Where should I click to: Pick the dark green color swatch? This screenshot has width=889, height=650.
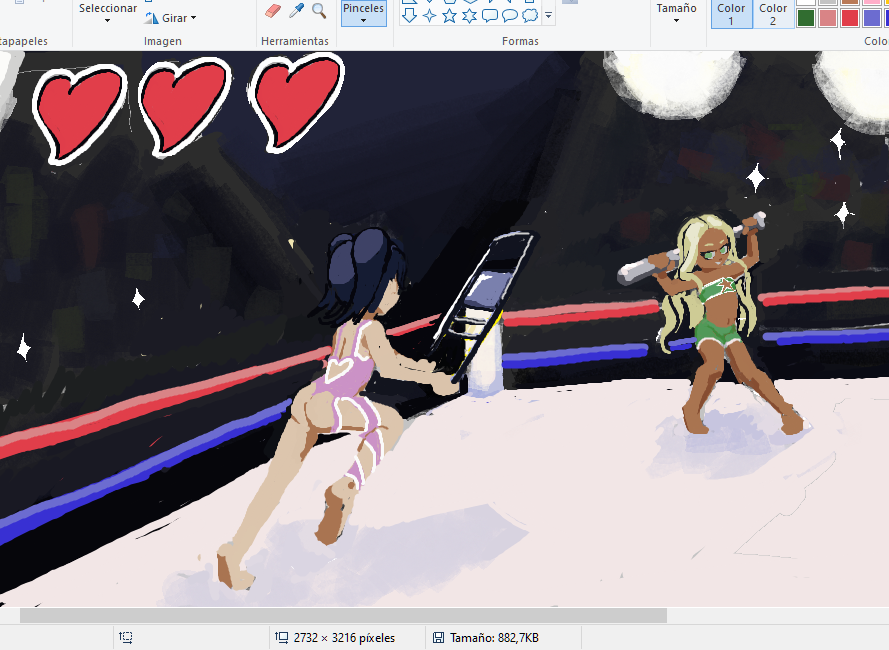[806, 18]
